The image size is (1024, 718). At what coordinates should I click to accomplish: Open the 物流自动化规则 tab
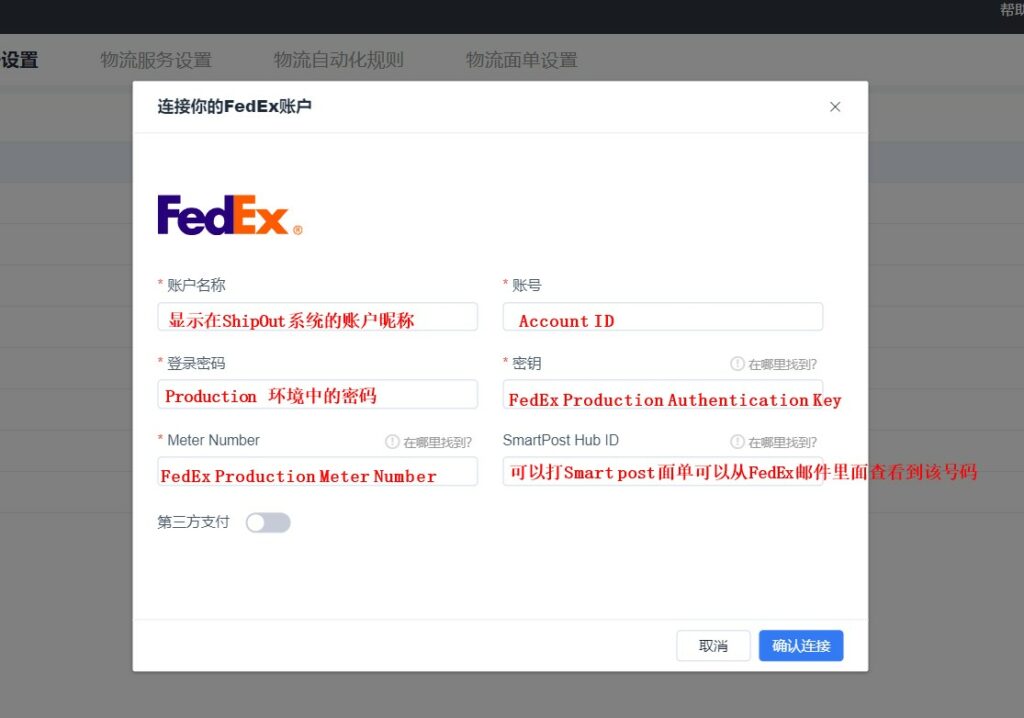point(337,60)
